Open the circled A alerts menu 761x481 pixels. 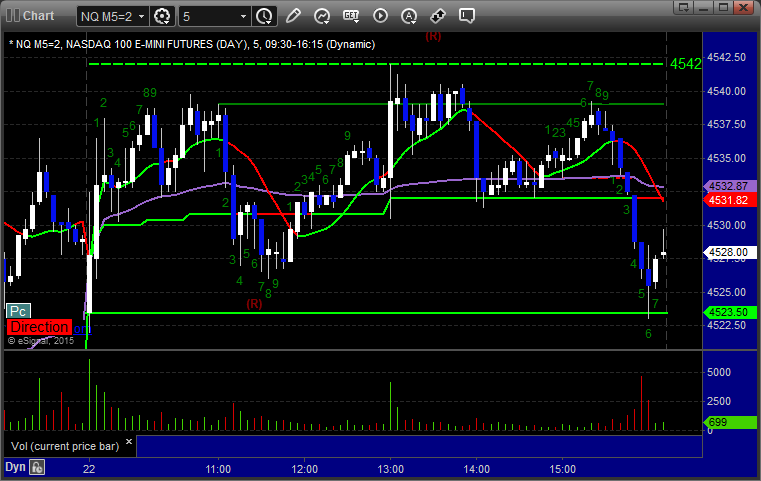409,16
